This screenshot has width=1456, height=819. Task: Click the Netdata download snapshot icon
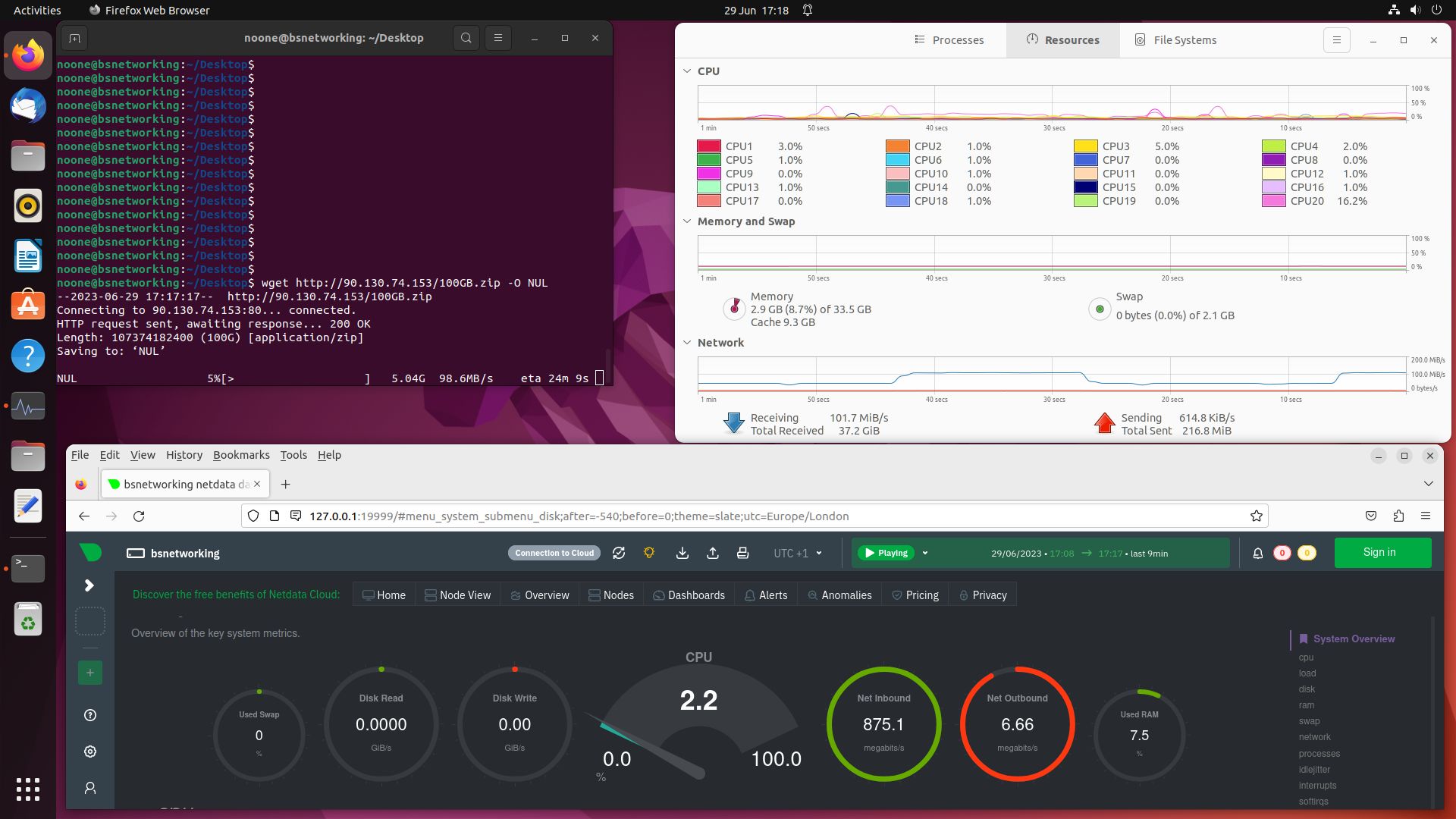click(x=682, y=554)
